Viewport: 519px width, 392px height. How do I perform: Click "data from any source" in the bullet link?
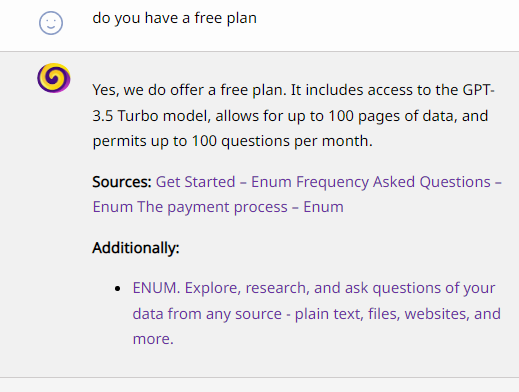(207, 314)
